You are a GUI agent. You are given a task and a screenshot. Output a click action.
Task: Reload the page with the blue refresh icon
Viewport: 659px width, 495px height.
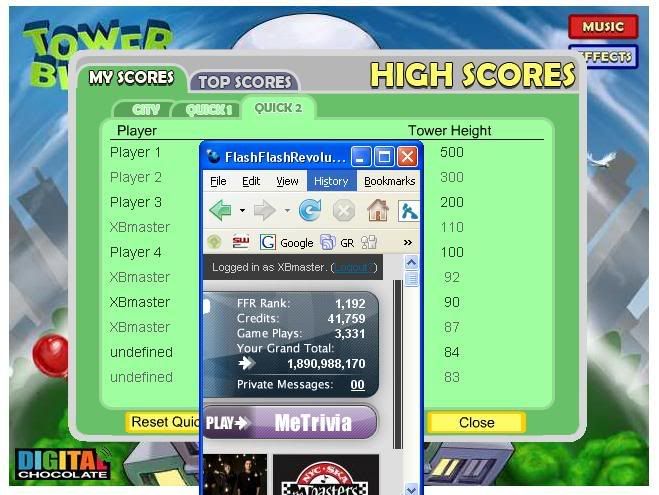[x=310, y=211]
